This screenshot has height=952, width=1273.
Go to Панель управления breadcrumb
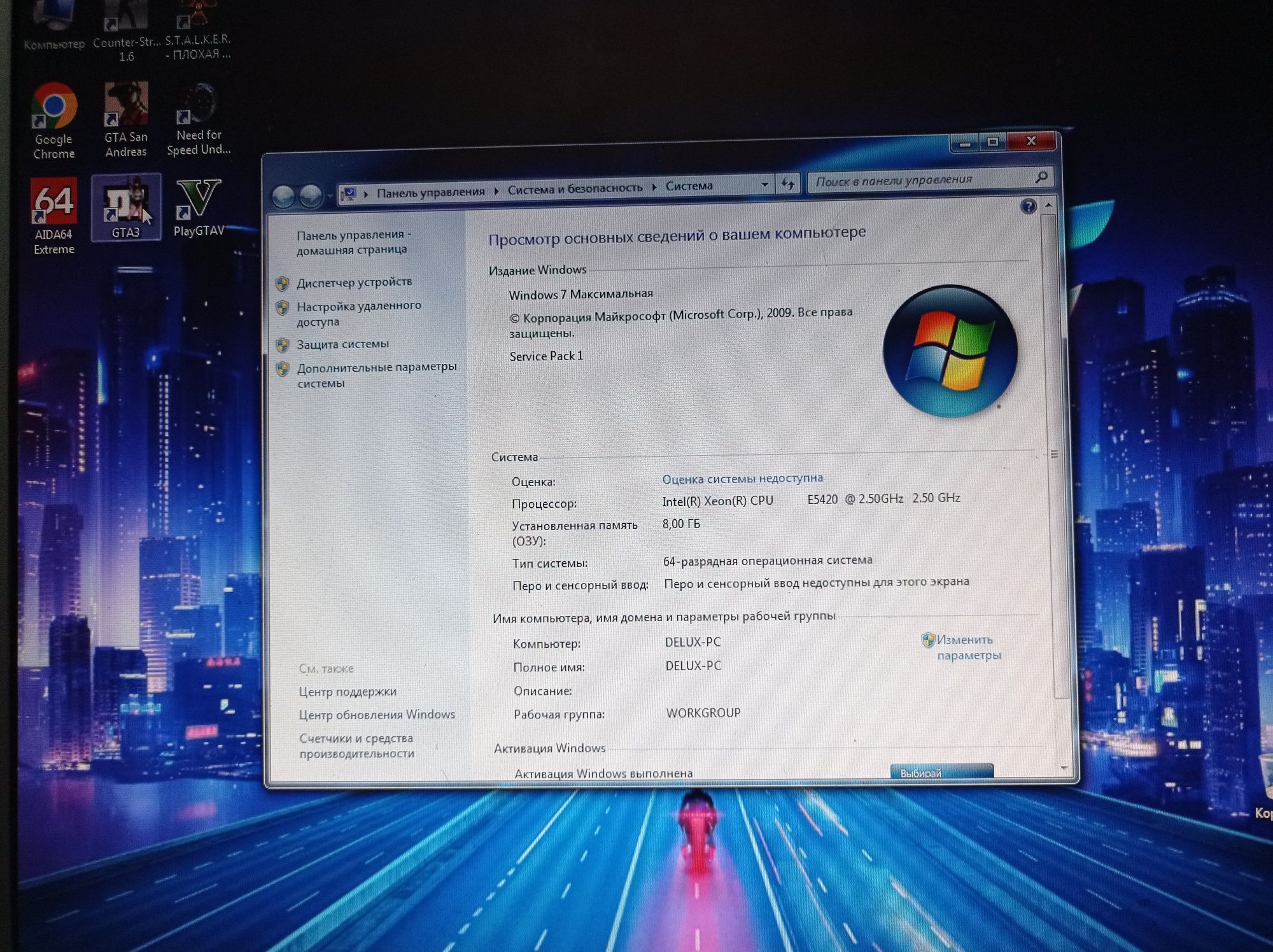coord(430,192)
